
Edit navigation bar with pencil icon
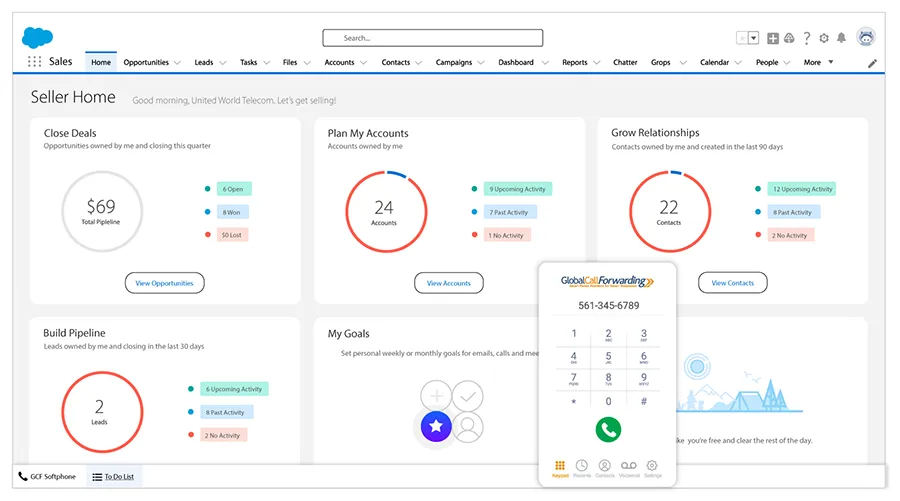pos(872,63)
